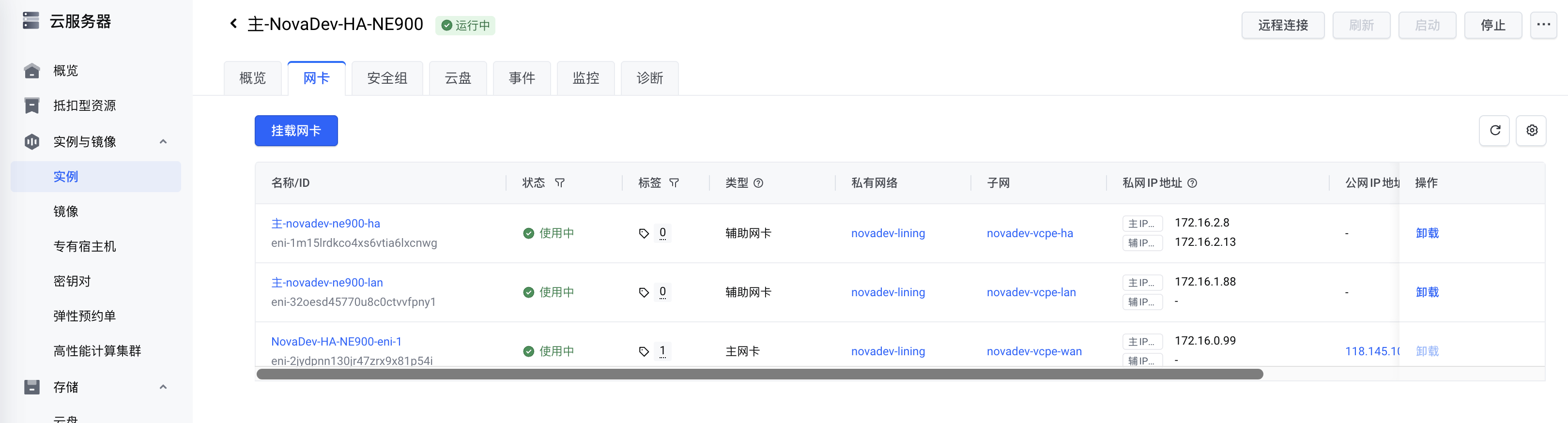Click tag count 0 in 主-novadev-ne900-ha row
Screen dimensions: 1568x423
(662, 233)
